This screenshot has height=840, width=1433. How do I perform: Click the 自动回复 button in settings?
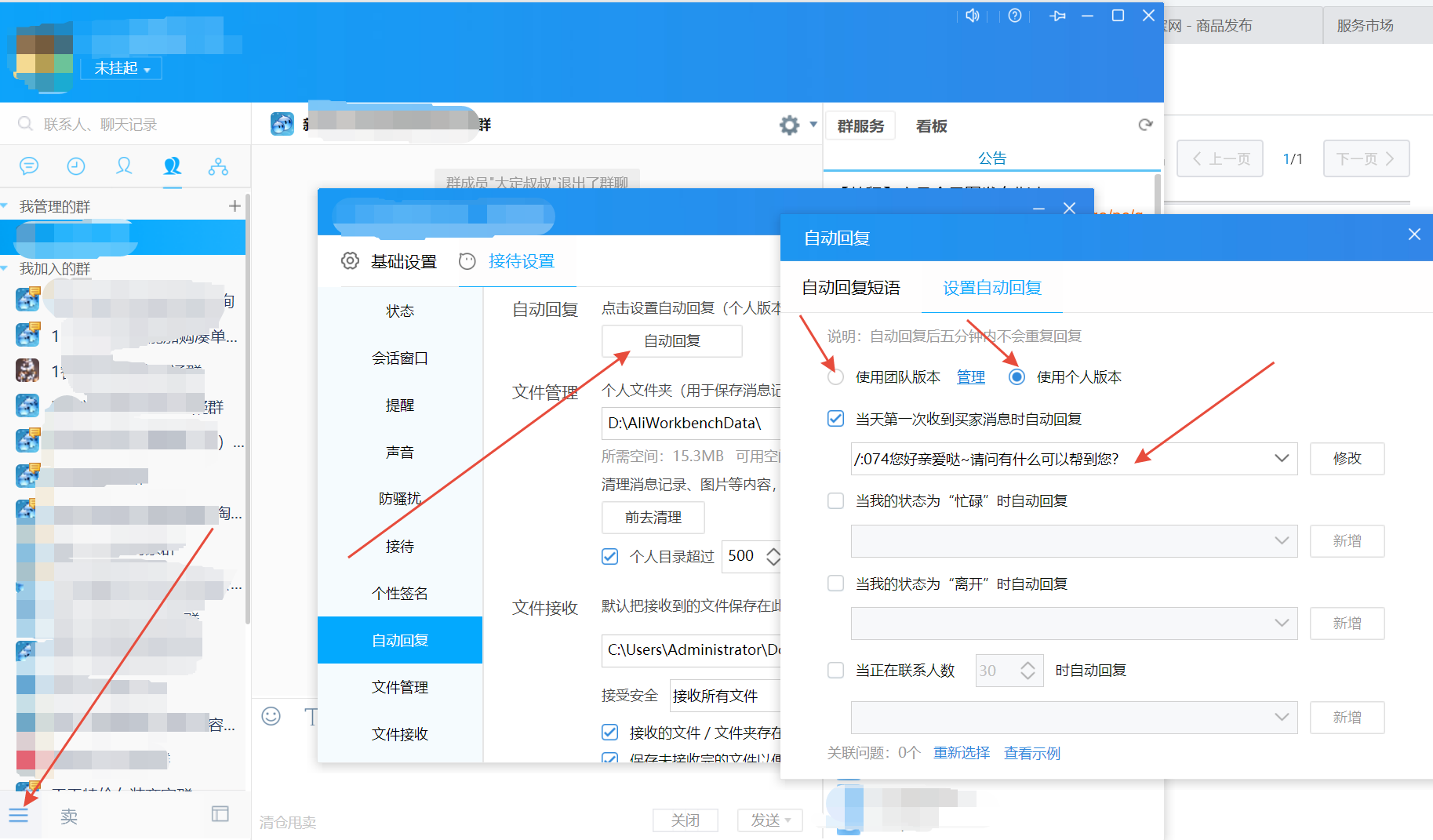click(x=671, y=341)
